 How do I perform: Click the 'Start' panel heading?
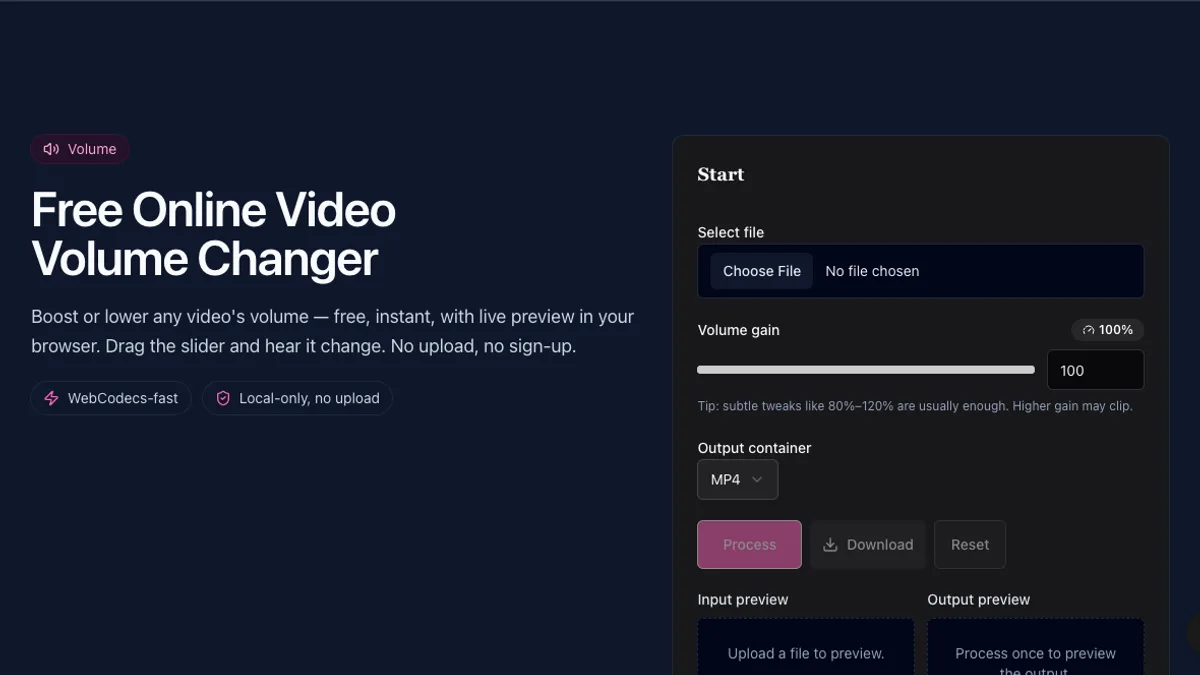click(721, 174)
